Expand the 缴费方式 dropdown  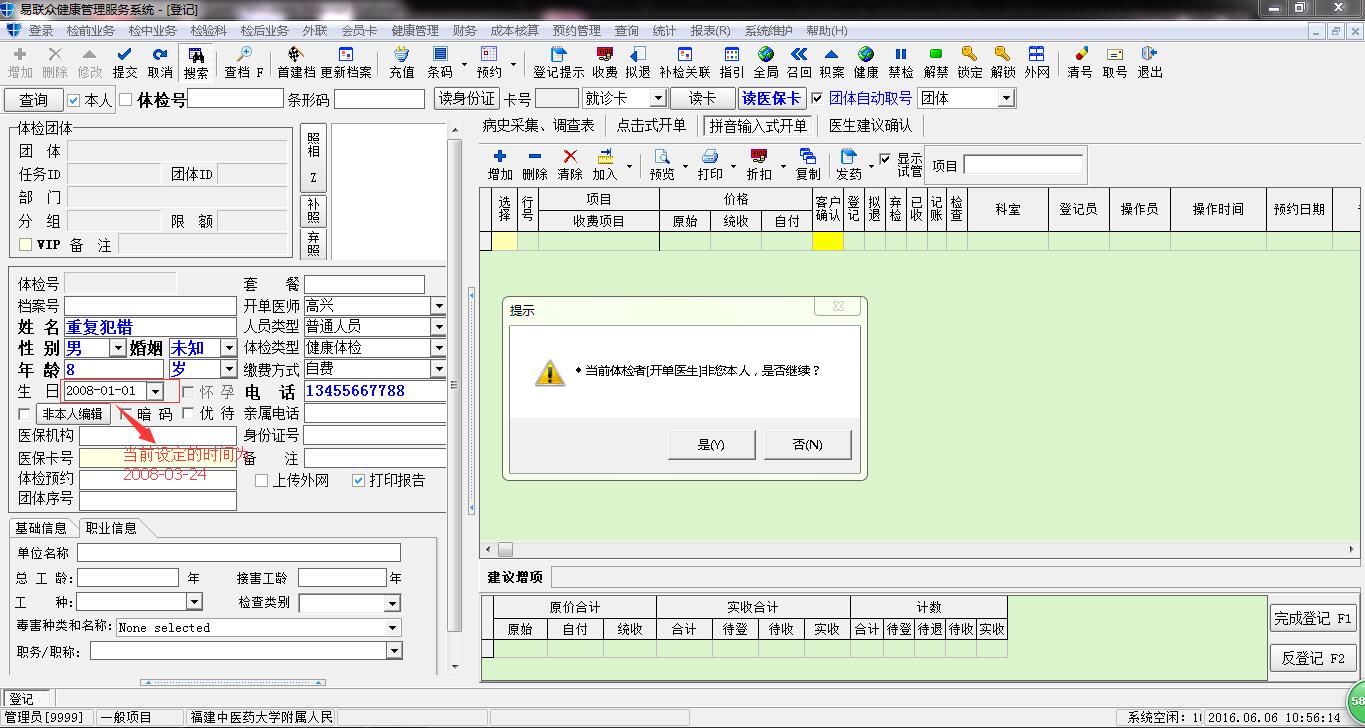[438, 369]
